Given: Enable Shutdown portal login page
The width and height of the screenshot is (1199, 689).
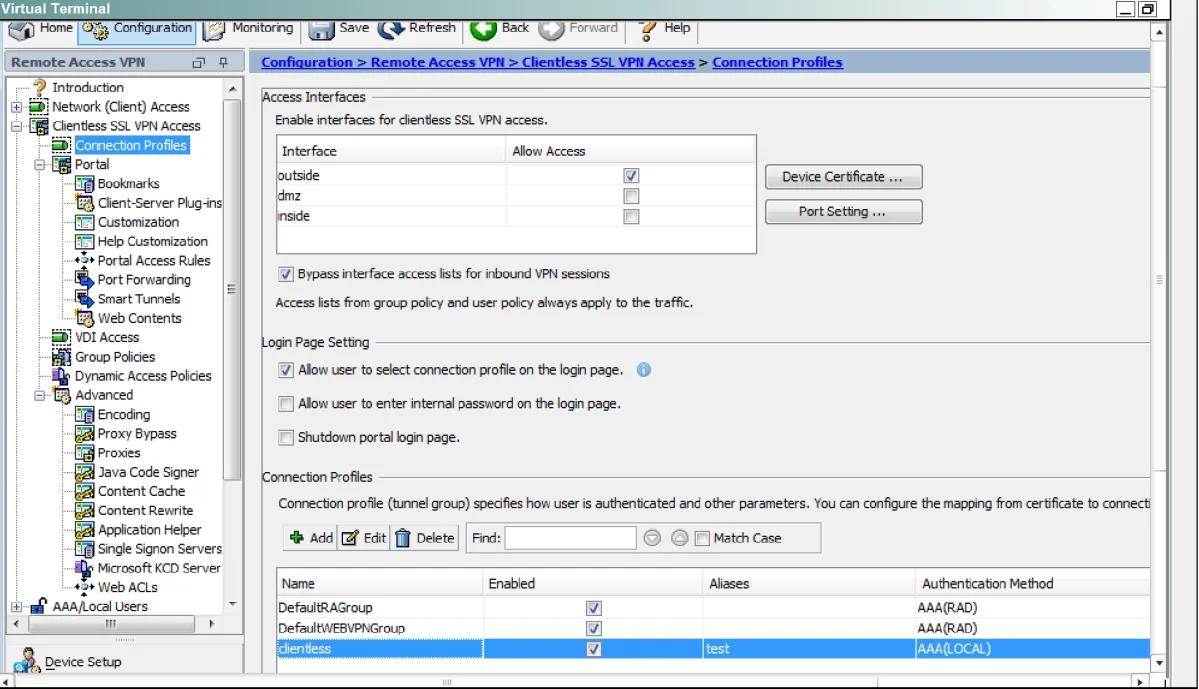Looking at the screenshot, I should (286, 437).
